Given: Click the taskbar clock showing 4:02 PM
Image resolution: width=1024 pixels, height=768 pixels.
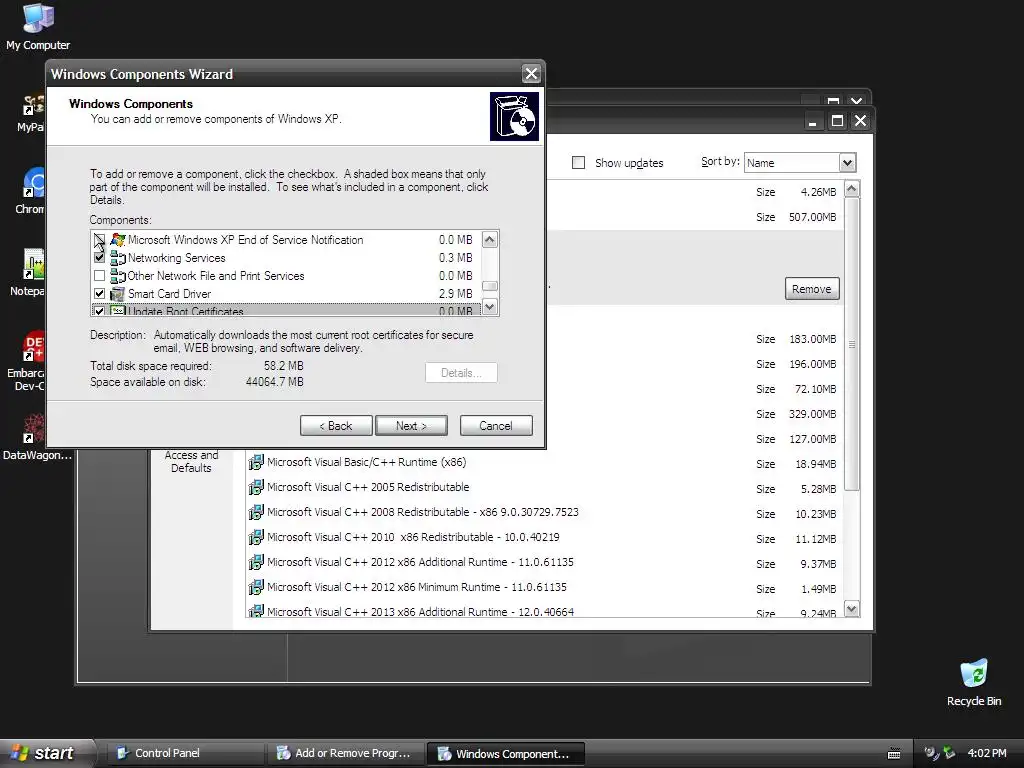Looking at the screenshot, I should pos(987,754).
